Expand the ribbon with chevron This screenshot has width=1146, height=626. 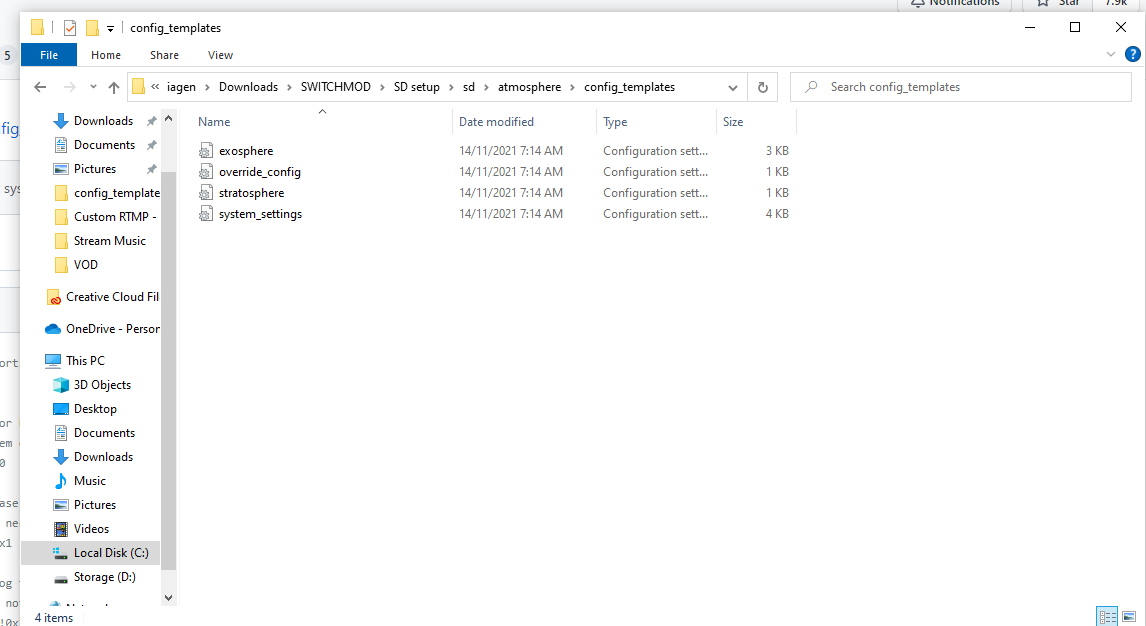[1111, 55]
